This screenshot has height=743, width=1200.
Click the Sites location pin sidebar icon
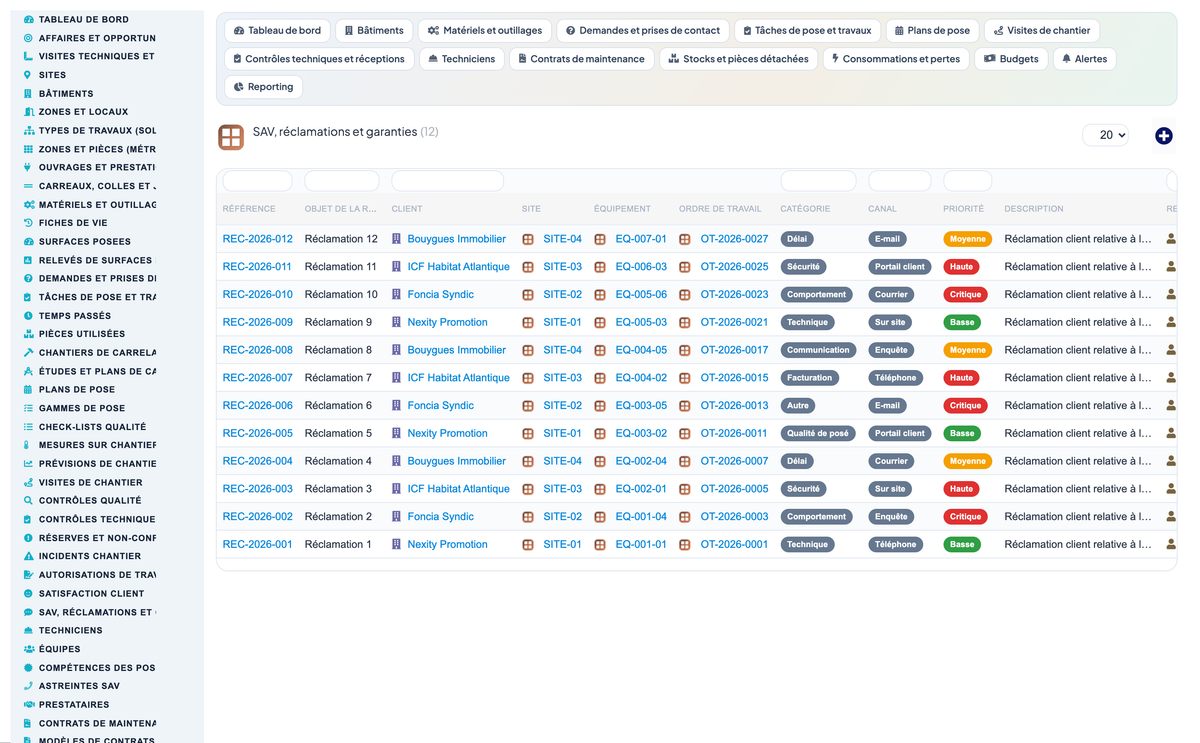(x=28, y=75)
